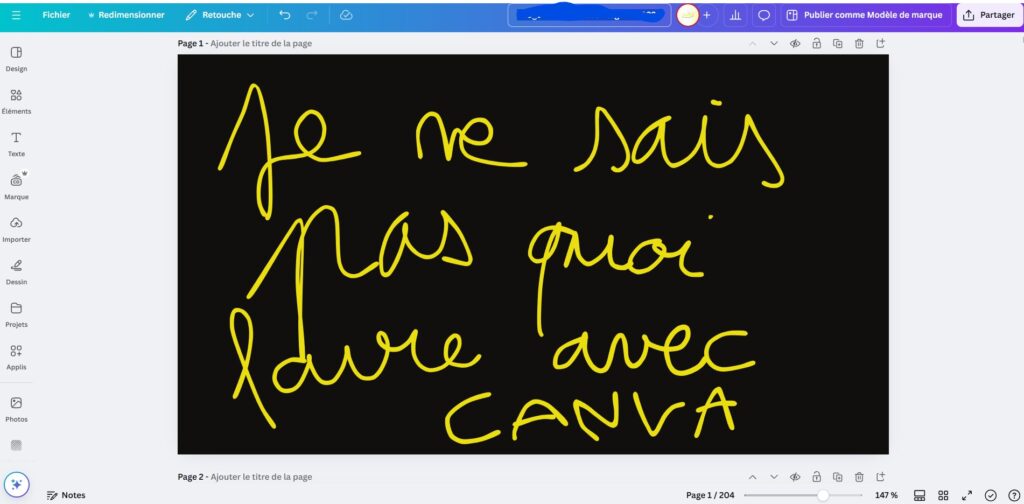This screenshot has width=1024, height=504.
Task: Delete Page 2 with trash icon
Action: [x=859, y=477]
